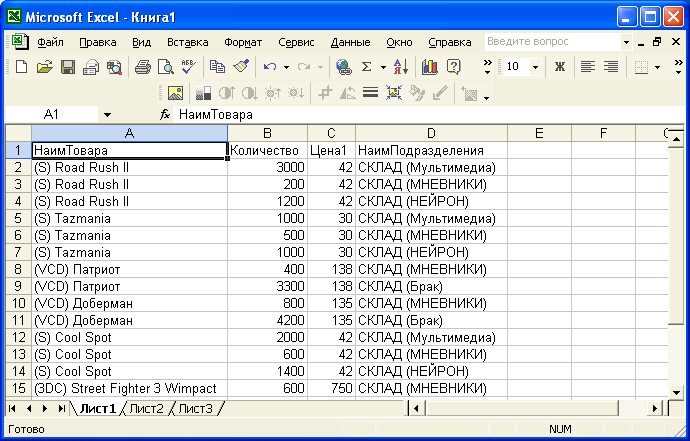The width and height of the screenshot is (690, 441).
Task: Toggle align right formatting
Action: (611, 67)
